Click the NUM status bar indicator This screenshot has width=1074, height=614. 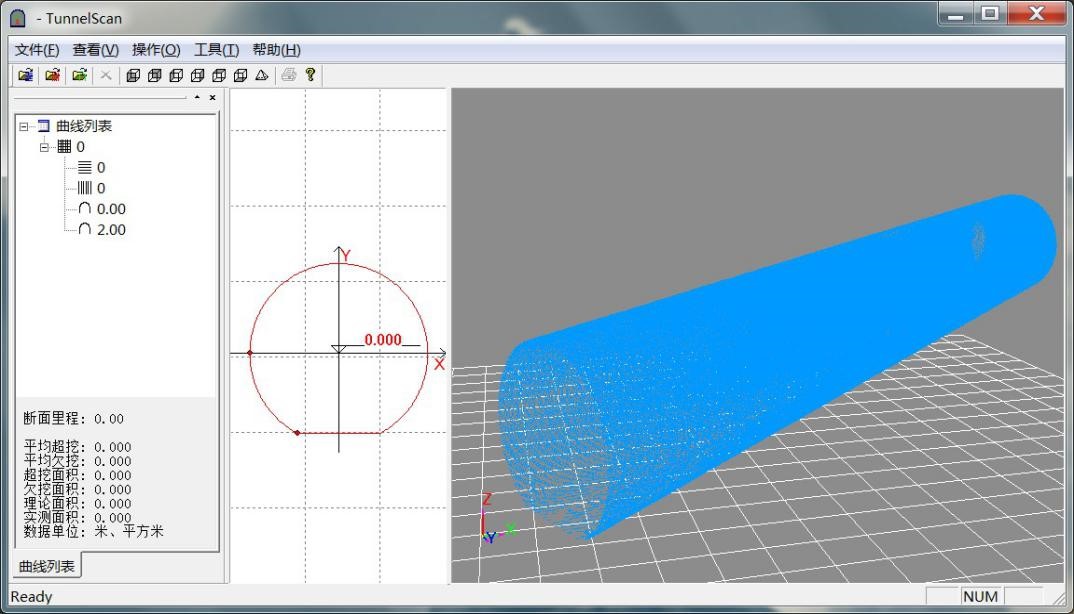(x=981, y=596)
